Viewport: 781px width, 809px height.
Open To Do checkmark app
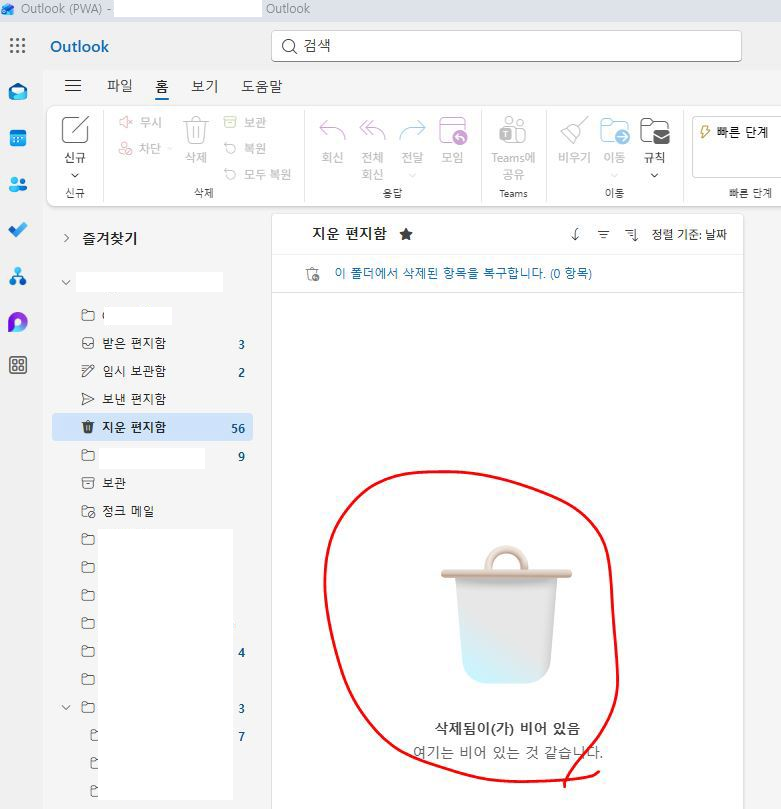[18, 230]
